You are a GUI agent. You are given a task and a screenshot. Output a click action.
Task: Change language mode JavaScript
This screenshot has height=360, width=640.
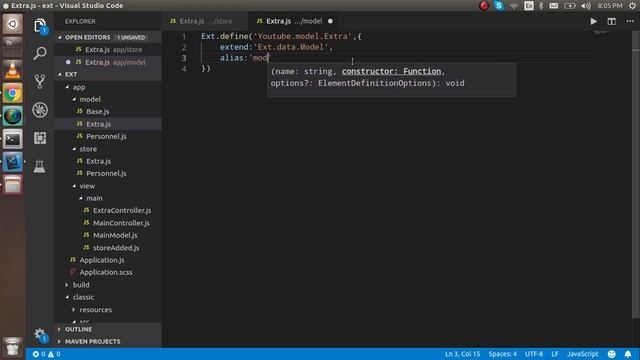[x=582, y=354]
